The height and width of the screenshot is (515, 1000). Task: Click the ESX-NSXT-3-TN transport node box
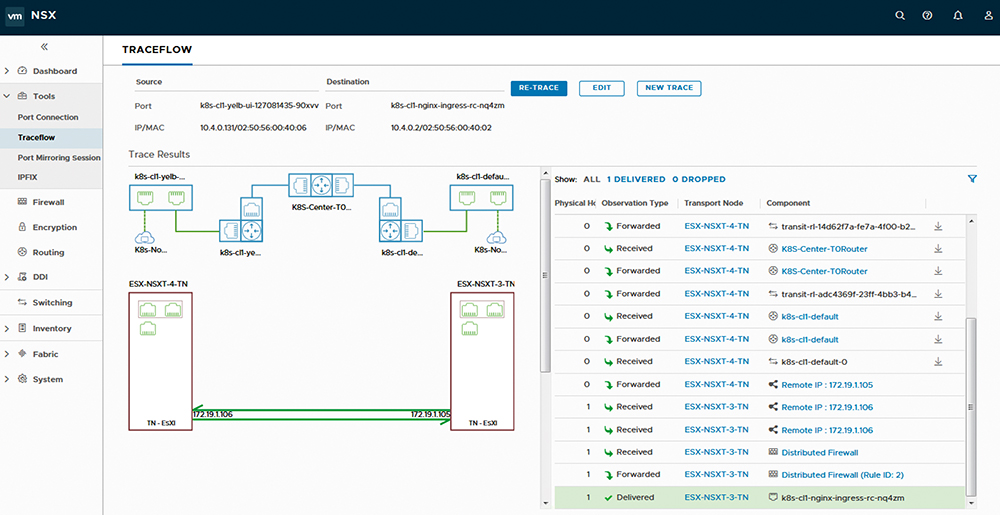[482, 361]
